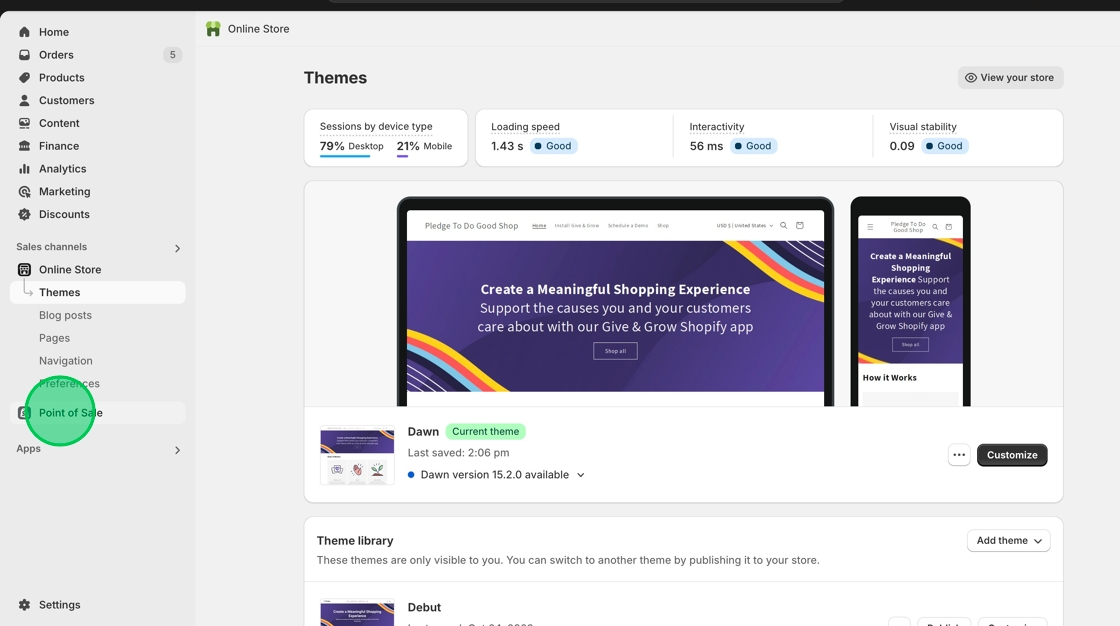This screenshot has height=626, width=1120.
Task: Open Point of Sale channel
Action: [98, 412]
